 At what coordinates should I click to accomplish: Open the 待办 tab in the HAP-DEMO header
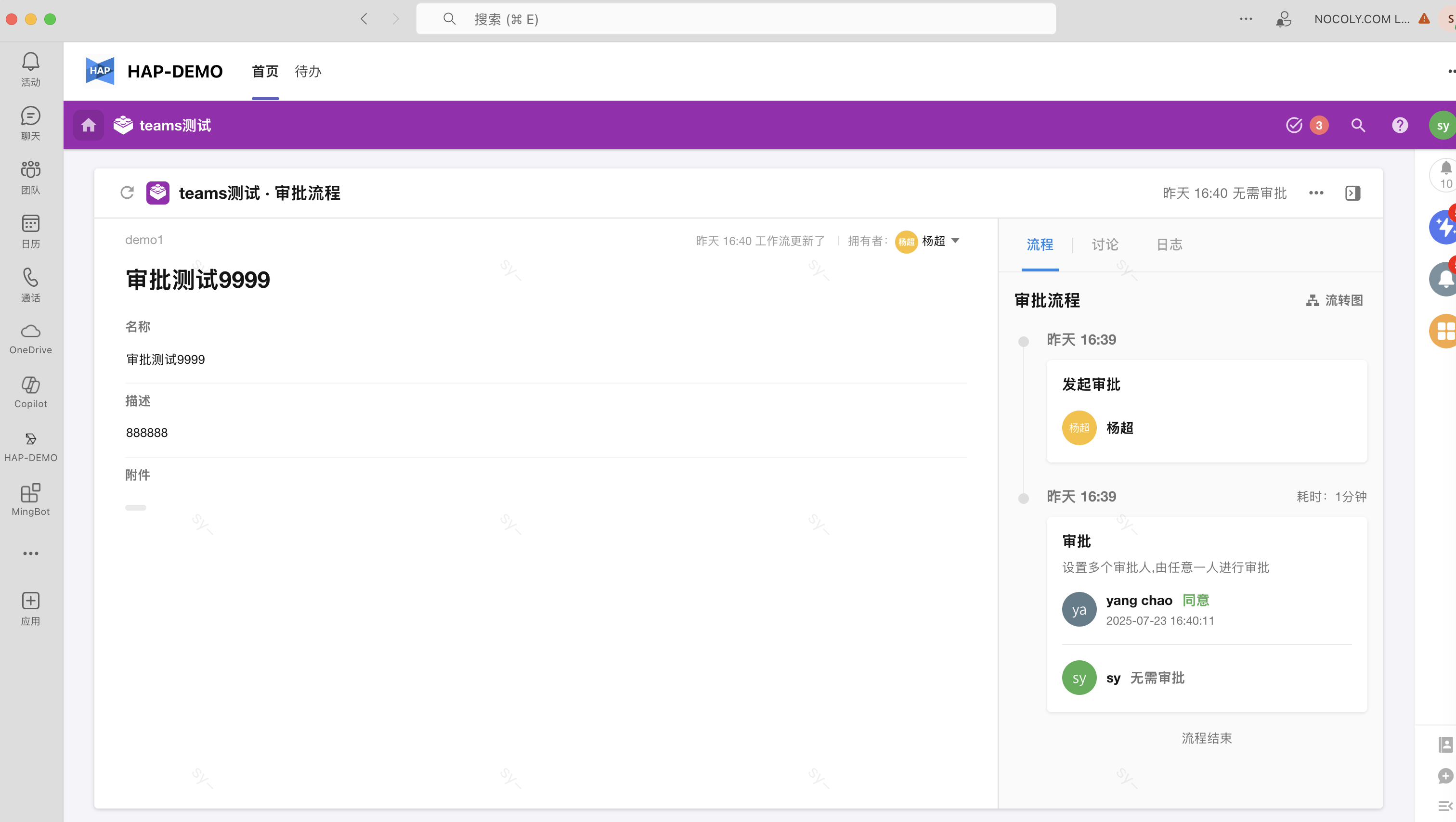[308, 72]
